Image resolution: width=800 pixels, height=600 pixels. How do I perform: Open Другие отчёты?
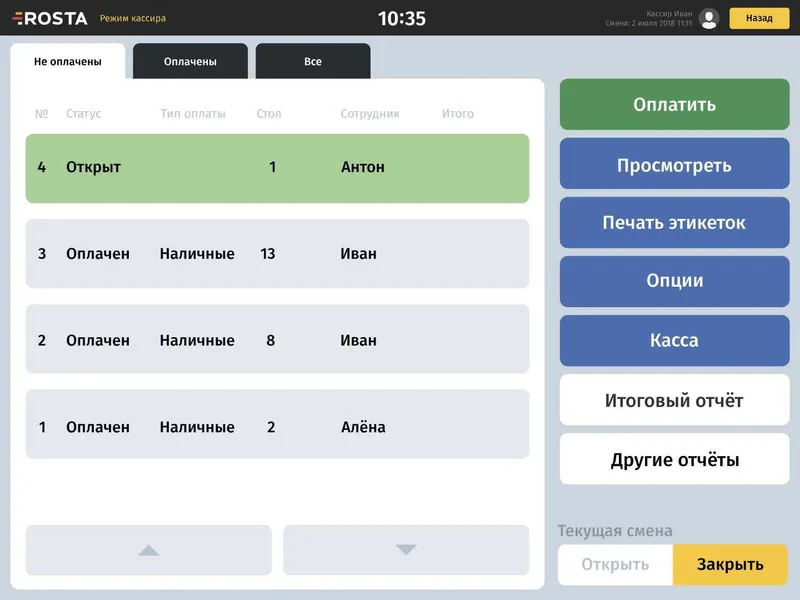[674, 459]
